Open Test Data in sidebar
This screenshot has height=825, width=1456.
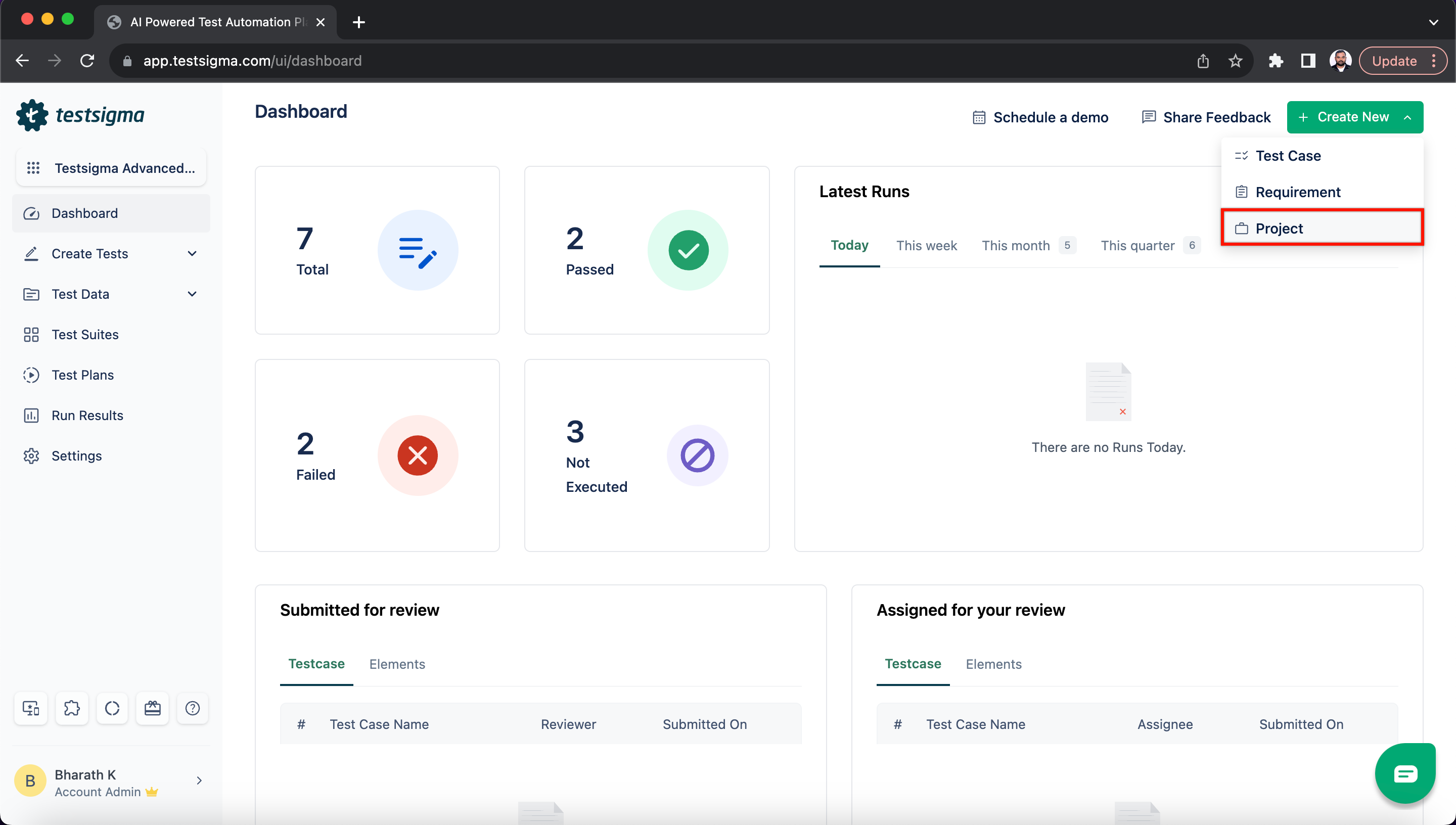(111, 294)
